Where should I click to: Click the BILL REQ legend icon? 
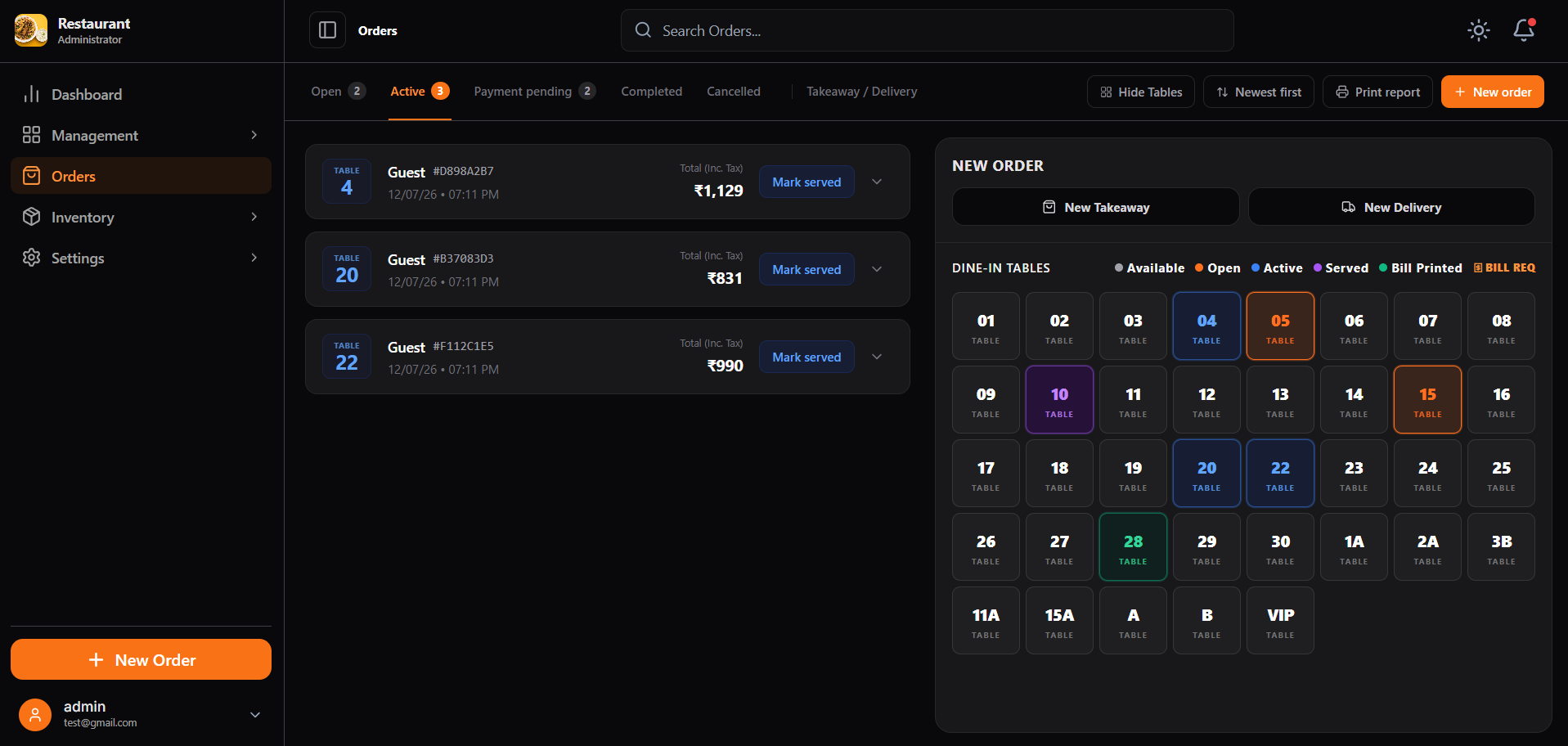pyautogui.click(x=1478, y=267)
